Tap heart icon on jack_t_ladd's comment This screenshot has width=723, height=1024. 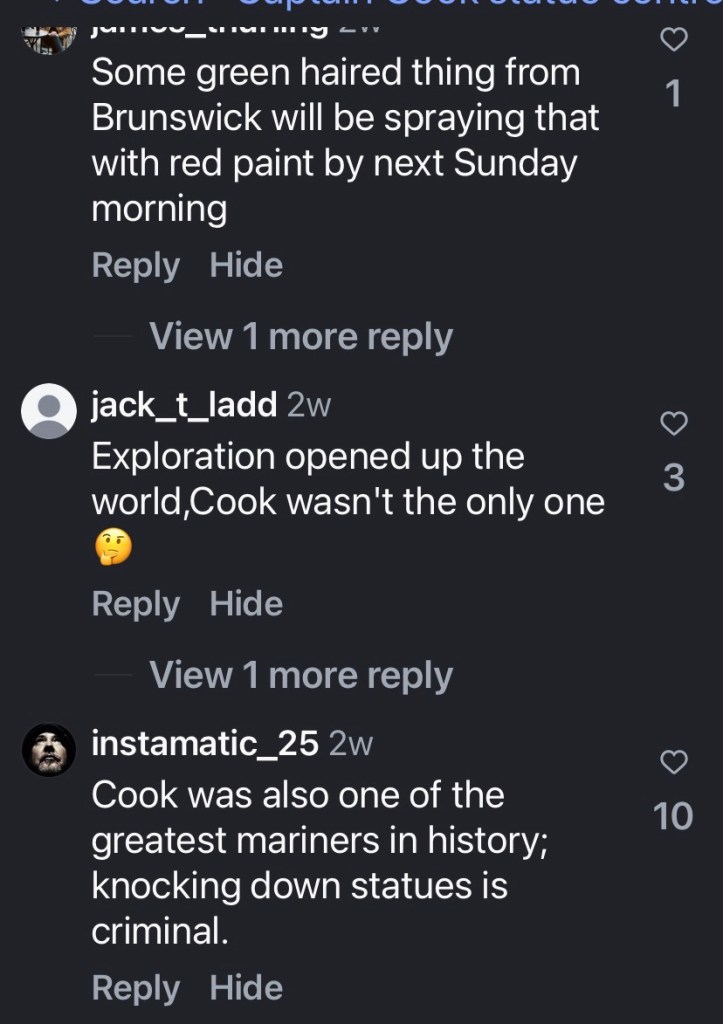pos(675,424)
